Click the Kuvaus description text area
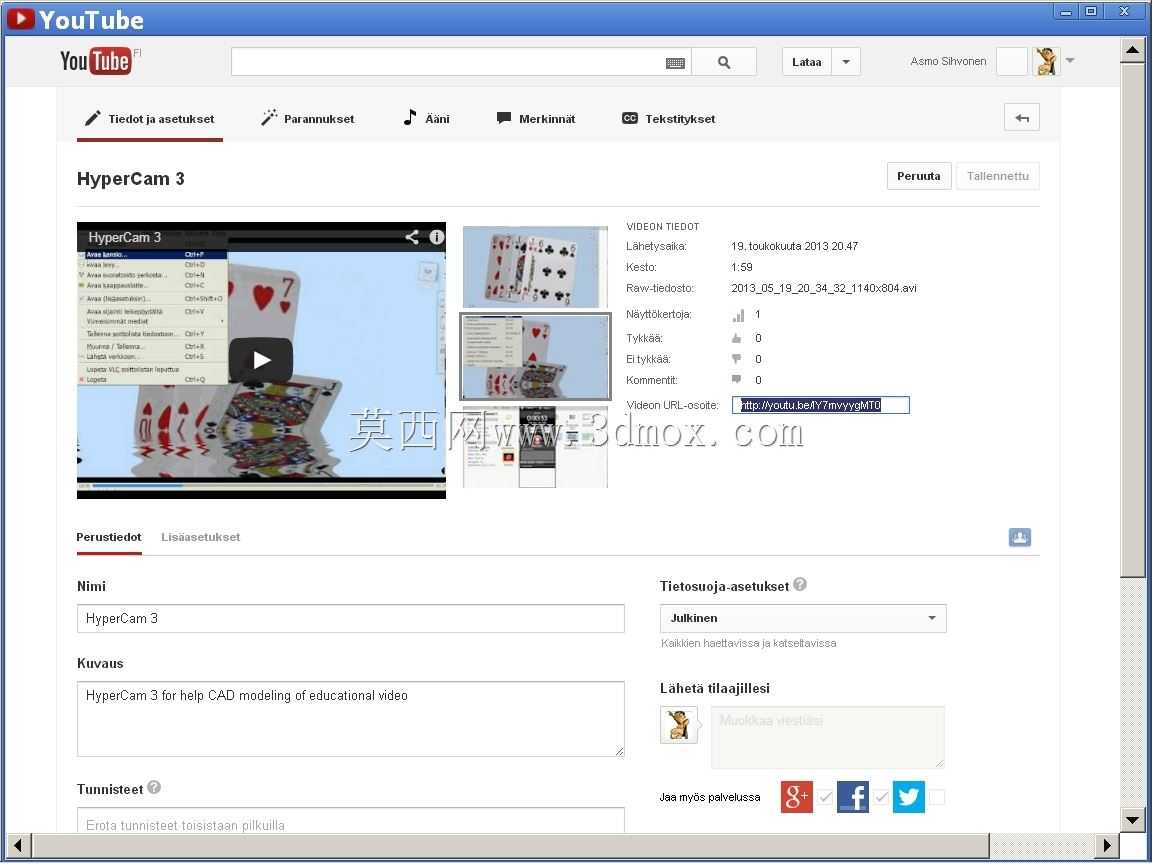This screenshot has height=864, width=1152. click(350, 719)
